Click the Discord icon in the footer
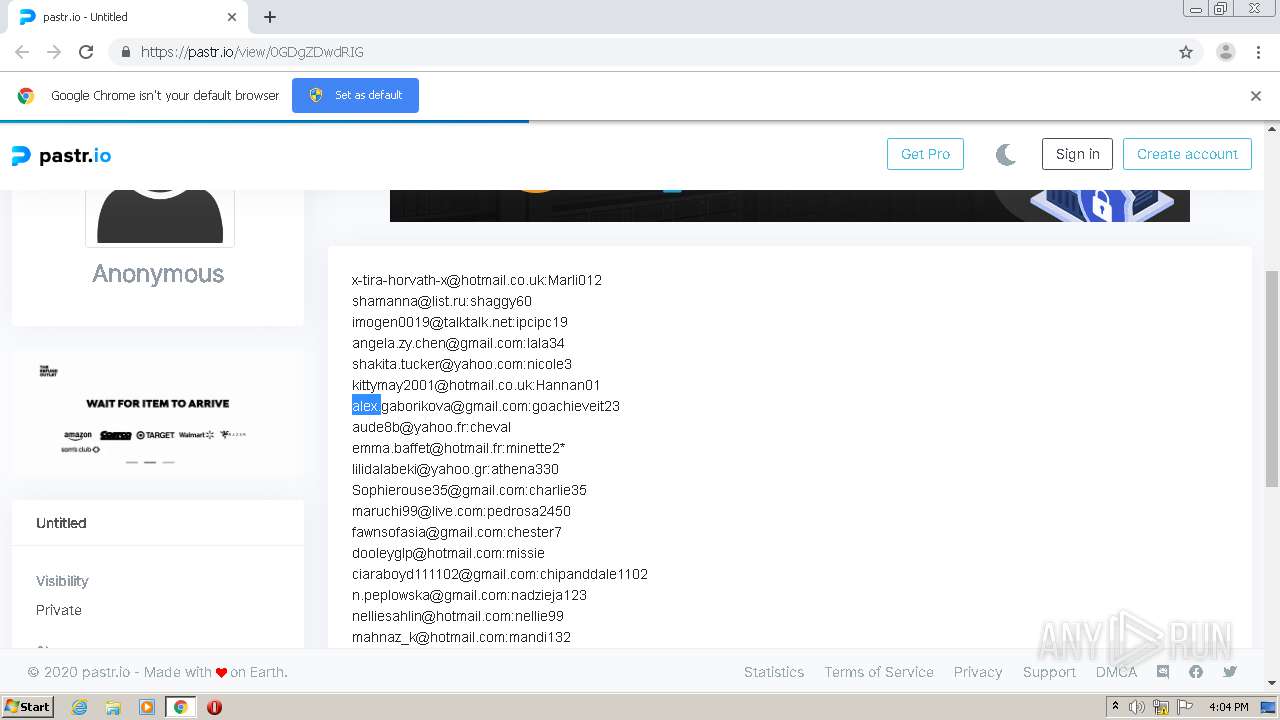 click(1163, 672)
